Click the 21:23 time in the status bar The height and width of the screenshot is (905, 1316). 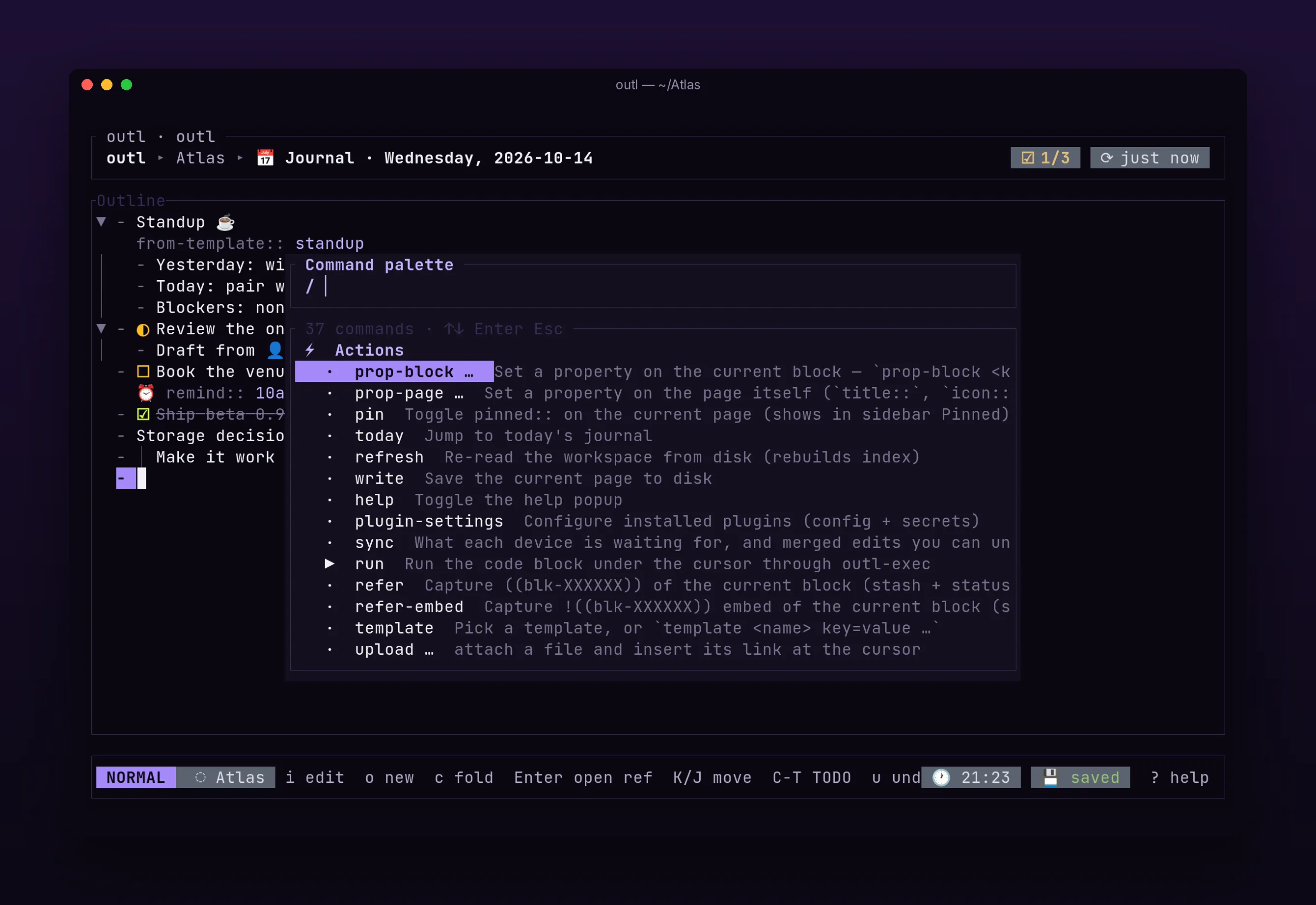click(x=986, y=777)
